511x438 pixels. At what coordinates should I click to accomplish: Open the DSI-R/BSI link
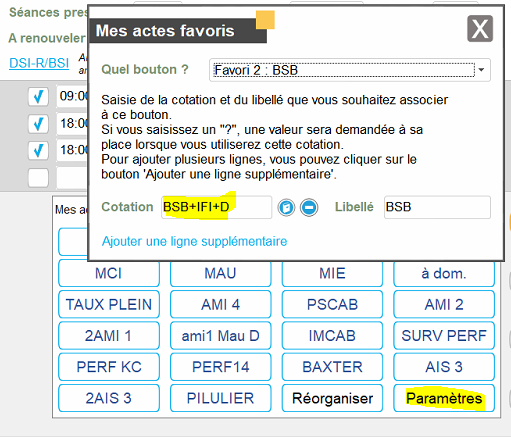39,63
